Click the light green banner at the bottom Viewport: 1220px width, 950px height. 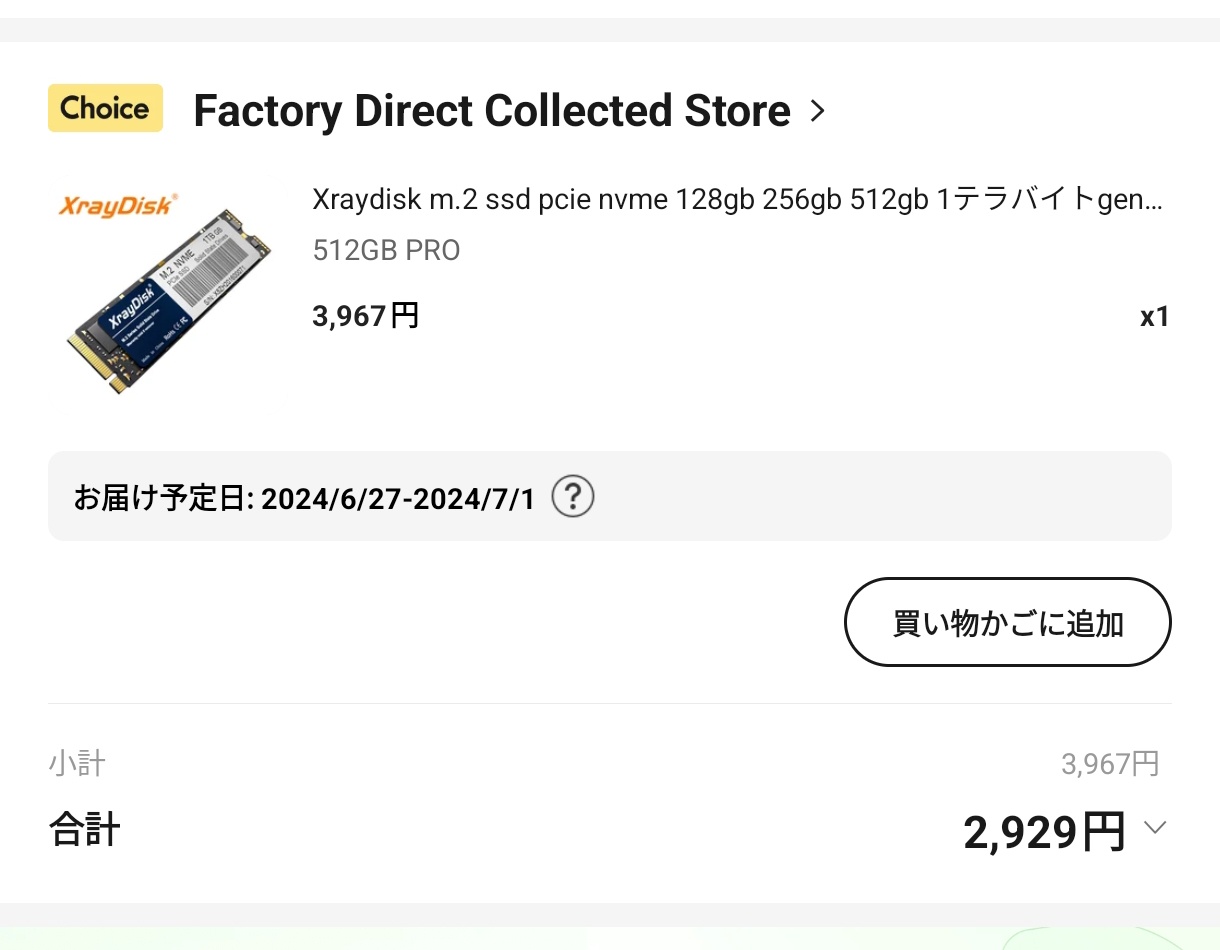[610, 938]
